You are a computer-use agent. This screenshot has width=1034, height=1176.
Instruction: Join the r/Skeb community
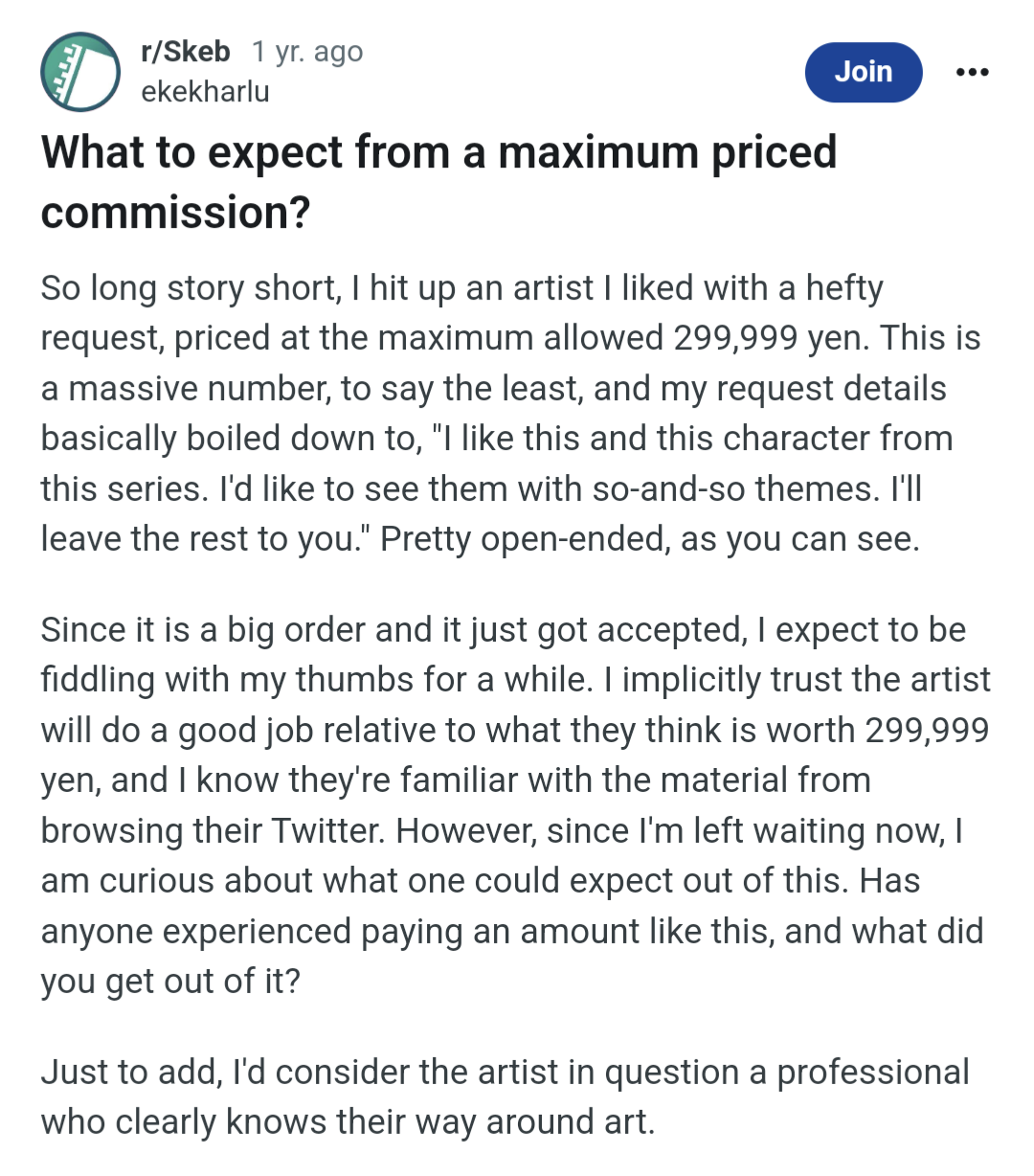tap(864, 72)
